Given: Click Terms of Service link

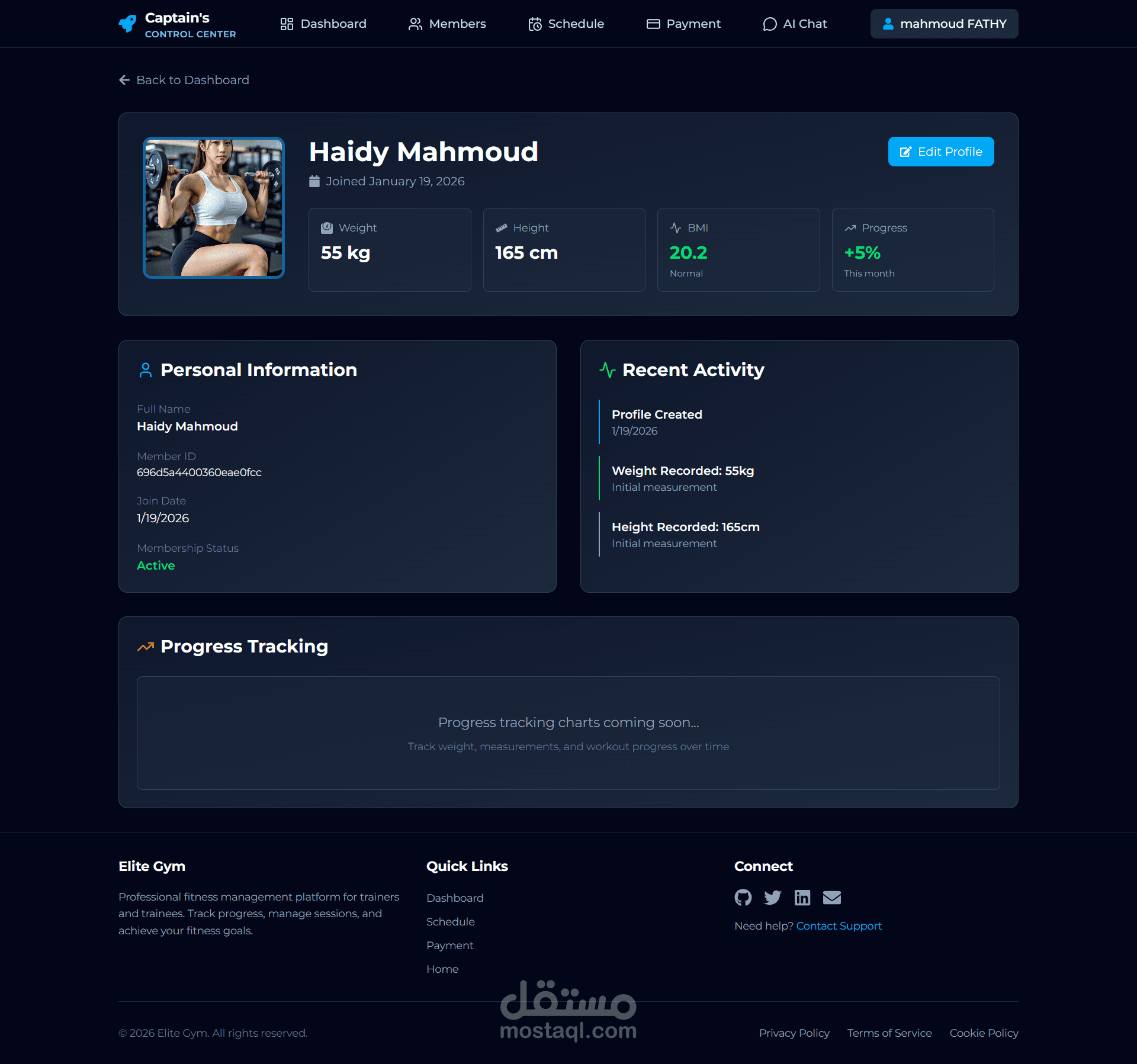Looking at the screenshot, I should point(889,1033).
